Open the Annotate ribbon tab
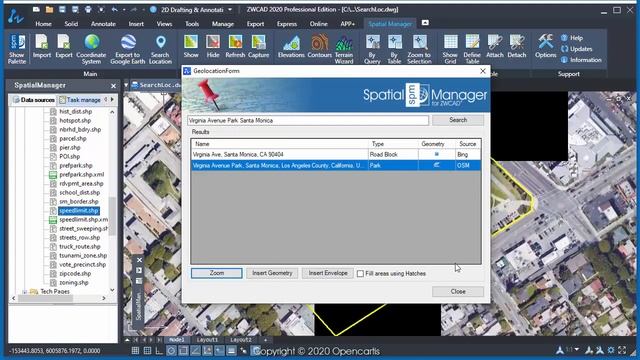 103,24
